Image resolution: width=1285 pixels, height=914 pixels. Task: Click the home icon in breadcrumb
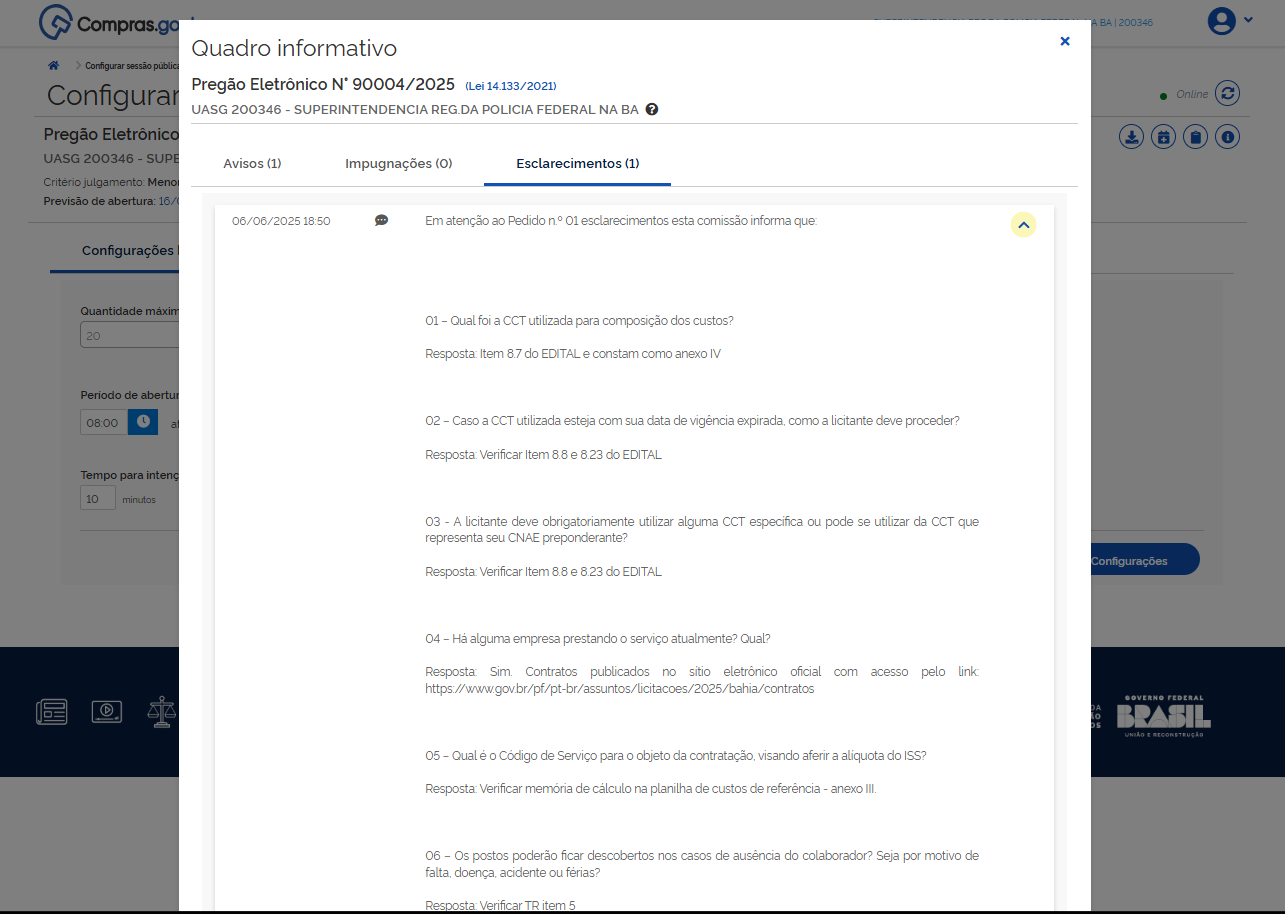click(53, 66)
